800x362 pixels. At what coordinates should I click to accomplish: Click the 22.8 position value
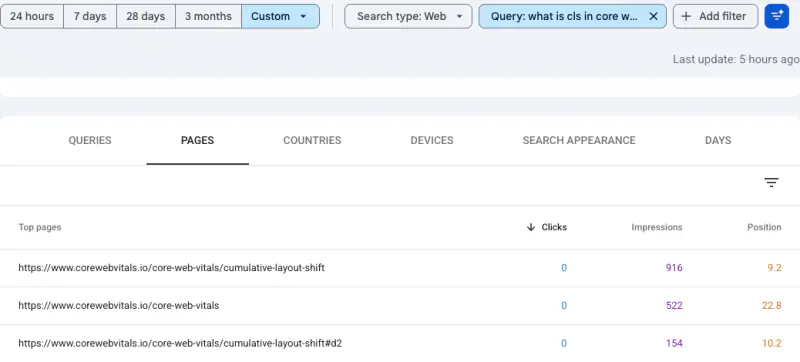(x=772, y=305)
